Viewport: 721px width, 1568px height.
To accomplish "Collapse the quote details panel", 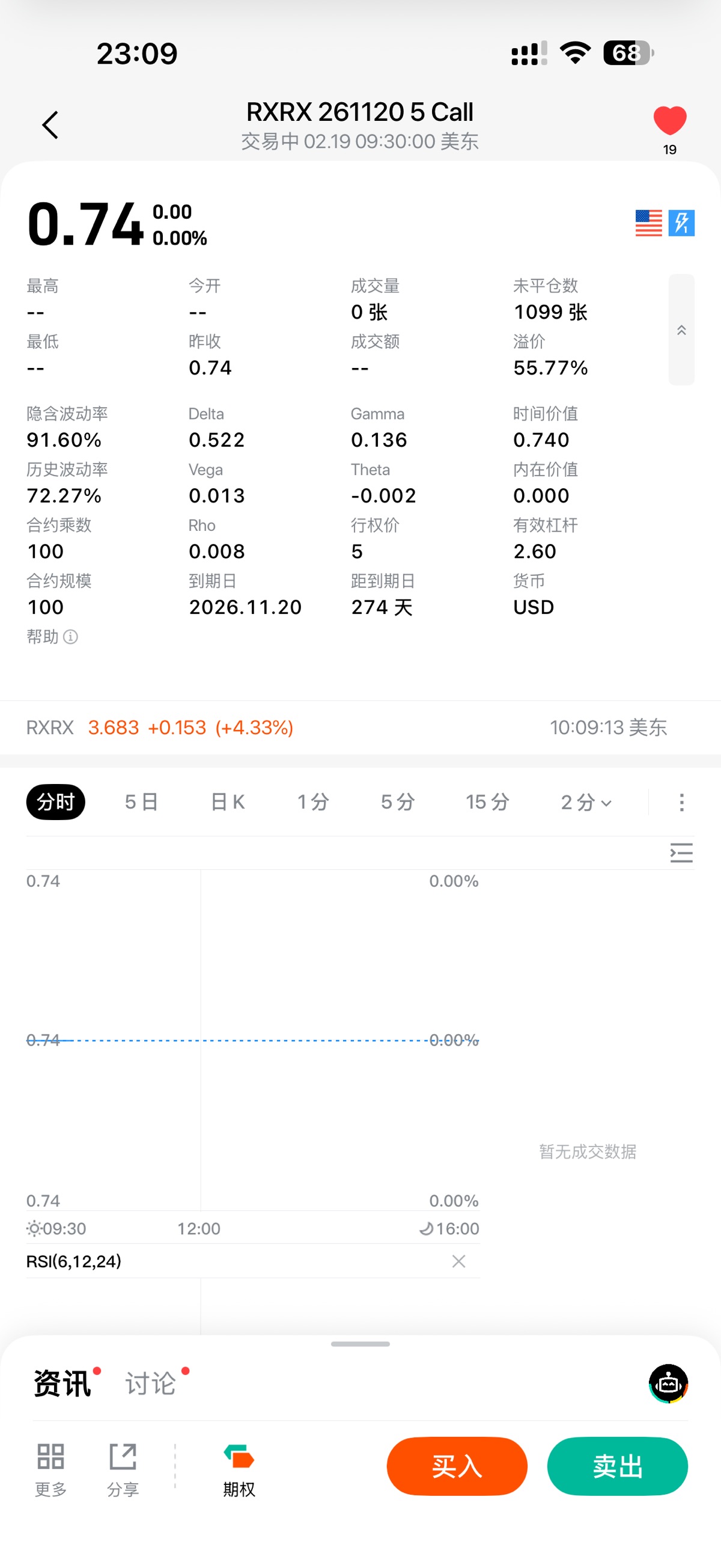I will click(681, 330).
